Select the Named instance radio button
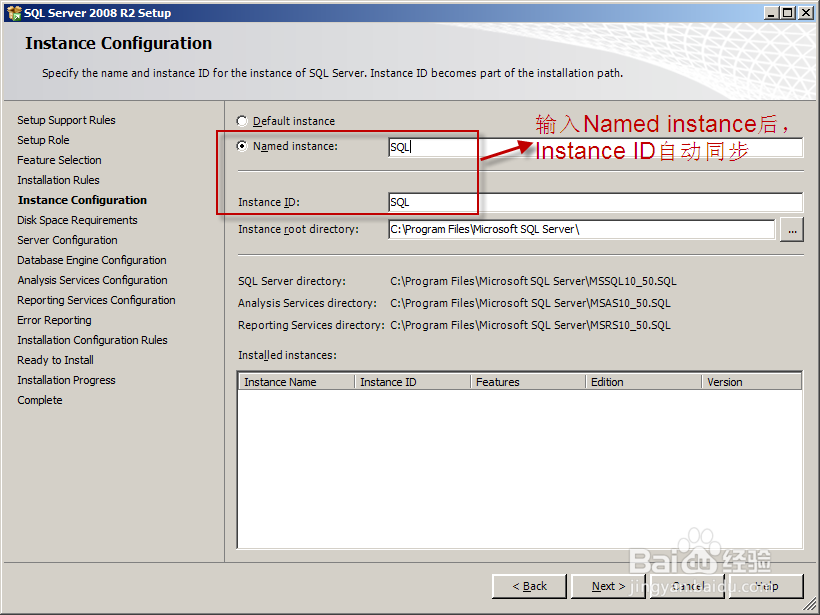The height and width of the screenshot is (615, 820). (x=242, y=146)
